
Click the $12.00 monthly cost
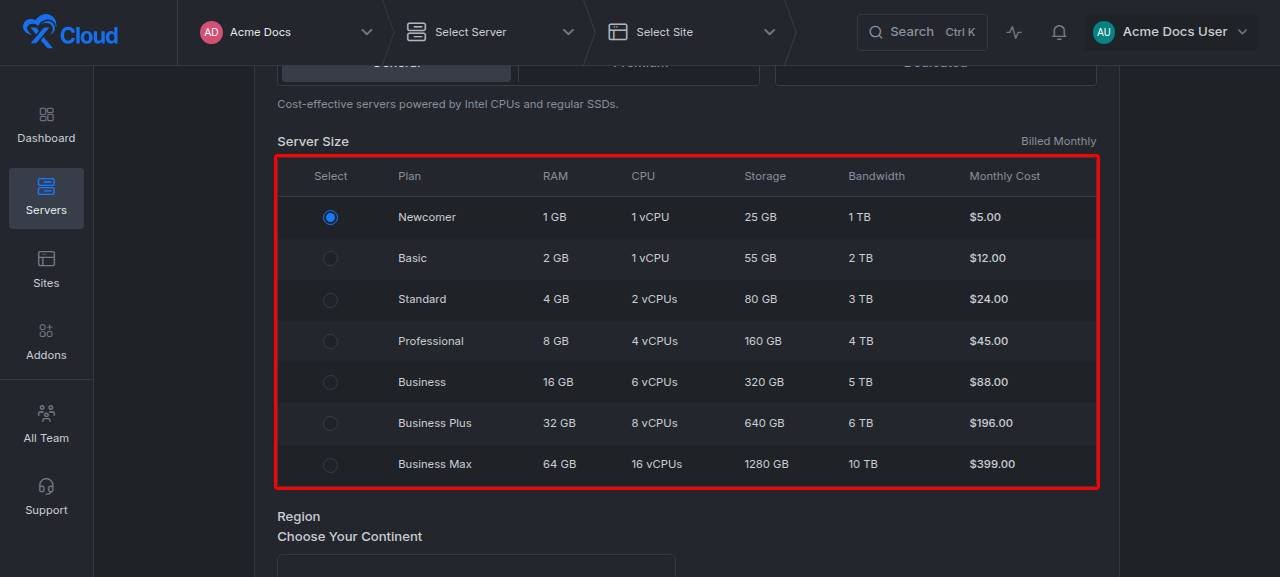coord(988,258)
